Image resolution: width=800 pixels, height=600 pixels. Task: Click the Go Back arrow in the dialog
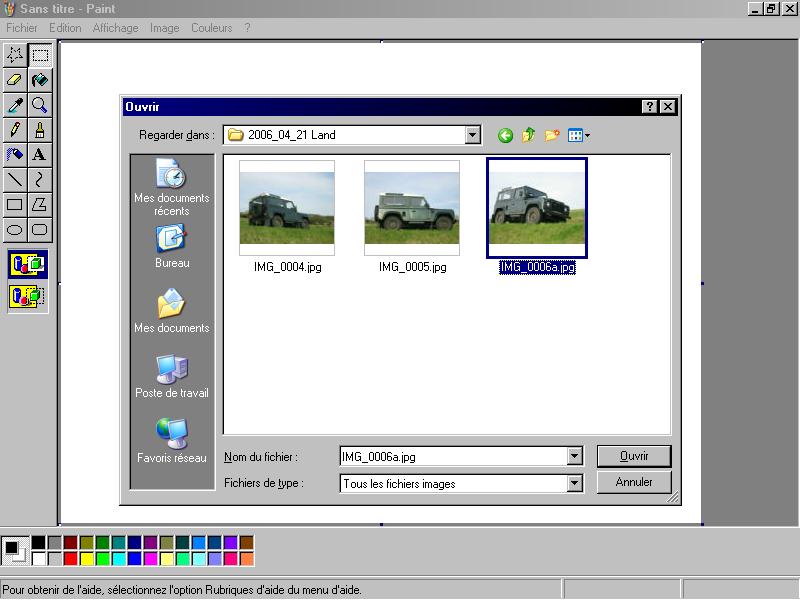[x=505, y=135]
